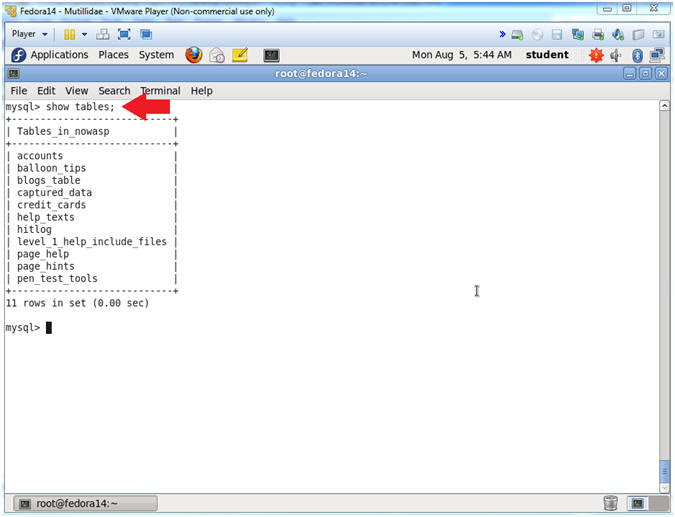
Task: Click the hard disk device icon
Action: point(517,35)
